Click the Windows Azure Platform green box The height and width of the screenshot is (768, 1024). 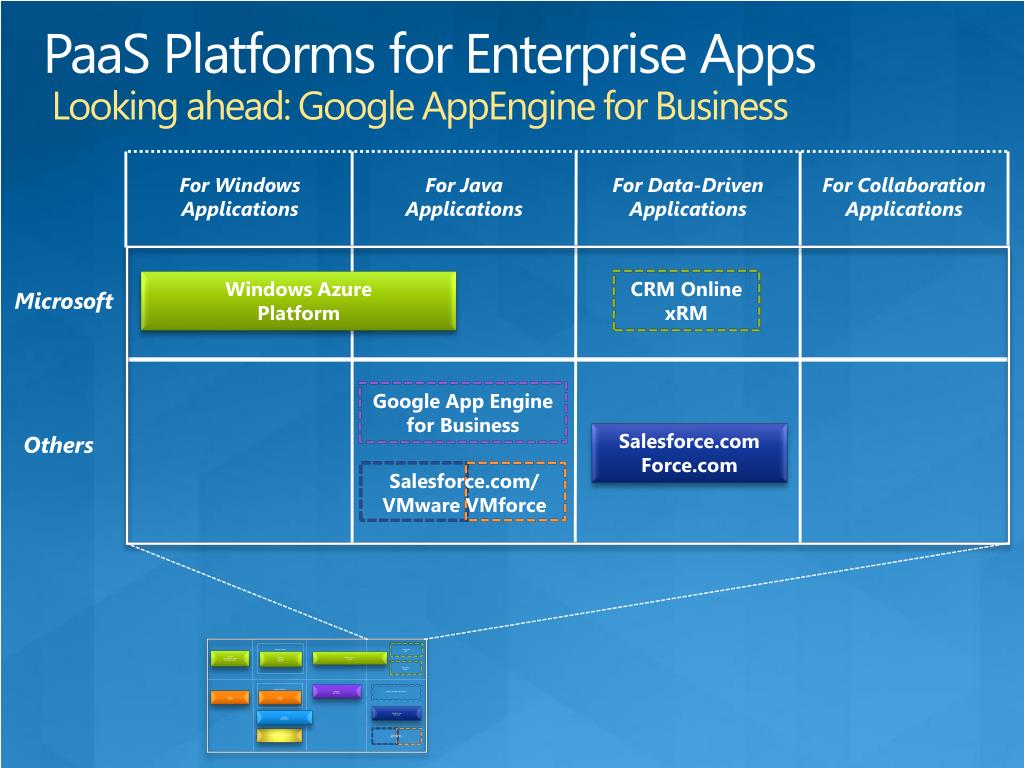[298, 301]
